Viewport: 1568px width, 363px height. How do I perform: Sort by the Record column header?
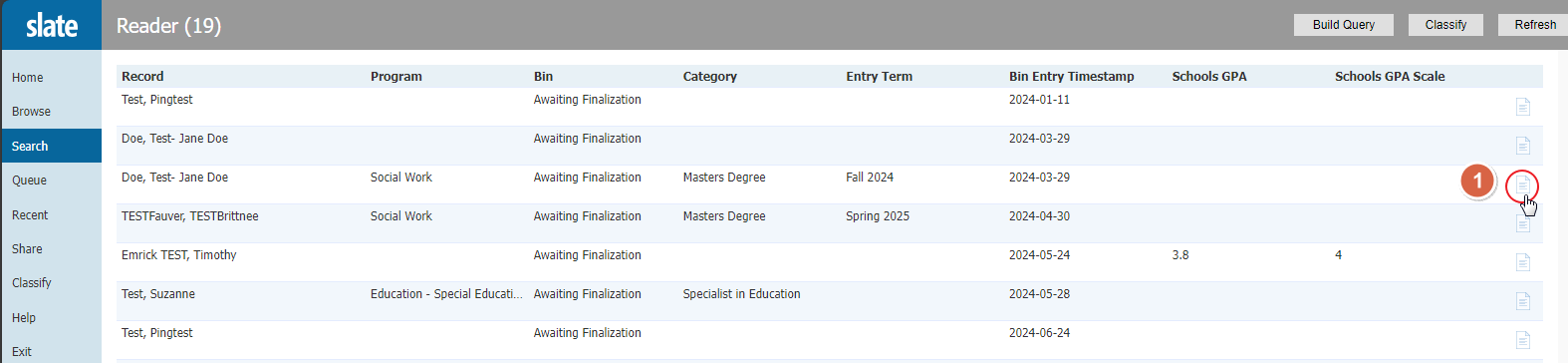[142, 77]
